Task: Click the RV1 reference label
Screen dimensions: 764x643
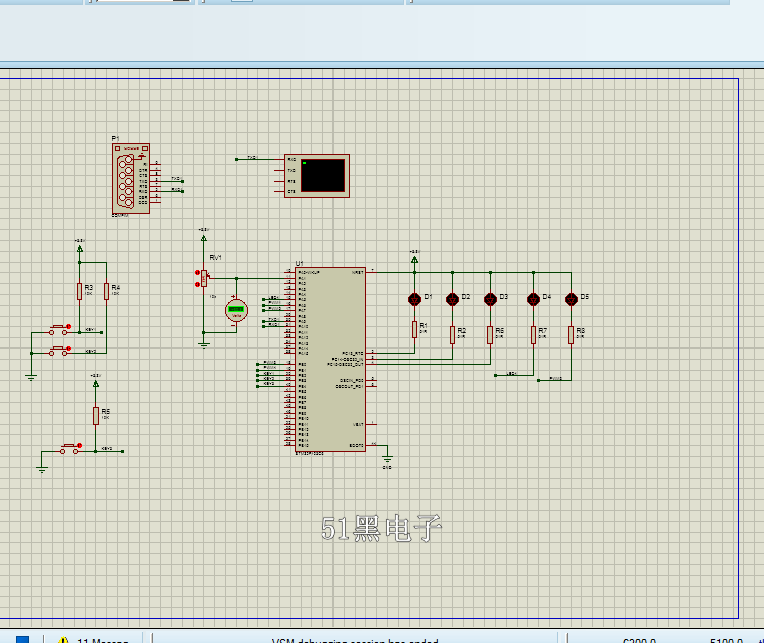Action: coord(215,257)
